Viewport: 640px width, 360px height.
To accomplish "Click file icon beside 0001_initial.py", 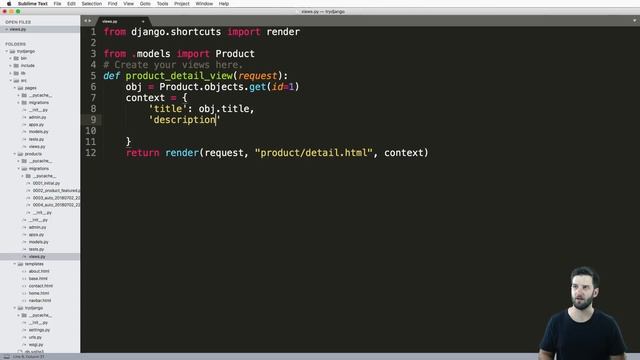I will coord(29,183).
